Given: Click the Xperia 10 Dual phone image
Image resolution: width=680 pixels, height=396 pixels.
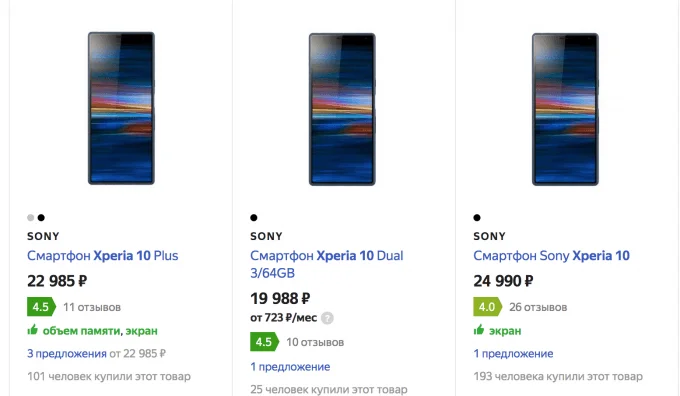Looking at the screenshot, I should 342,109.
